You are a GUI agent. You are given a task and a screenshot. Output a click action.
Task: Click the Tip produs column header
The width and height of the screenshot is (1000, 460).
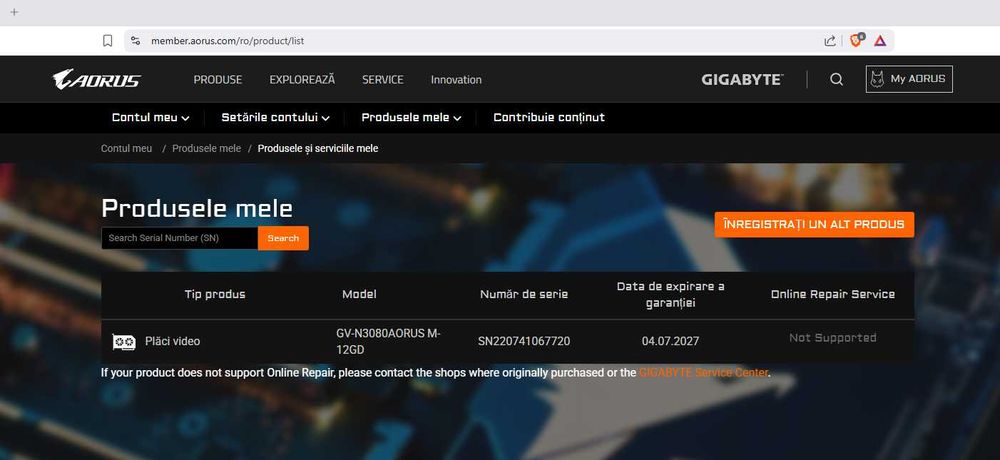pos(215,295)
